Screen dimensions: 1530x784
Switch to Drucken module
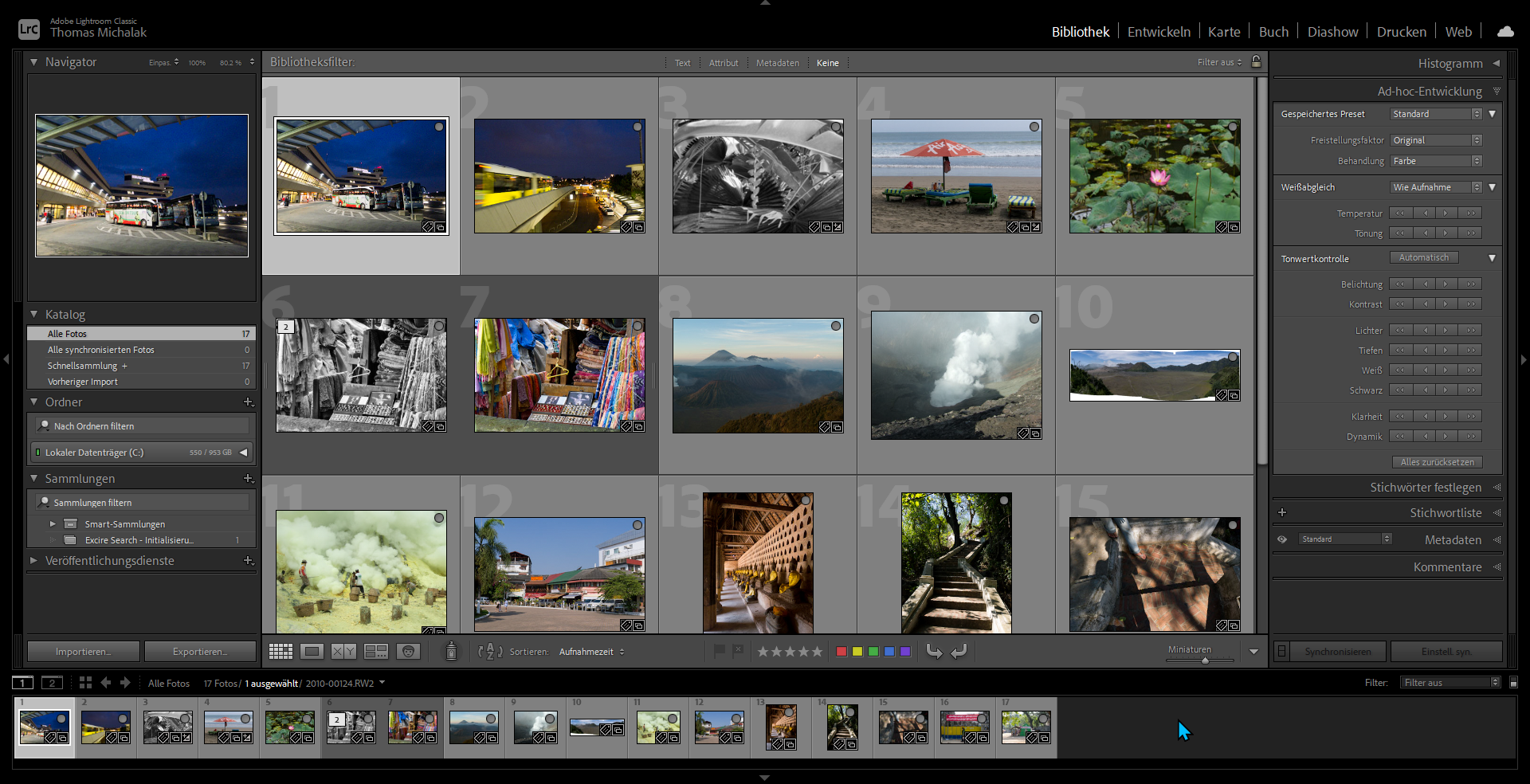pyautogui.click(x=1402, y=32)
